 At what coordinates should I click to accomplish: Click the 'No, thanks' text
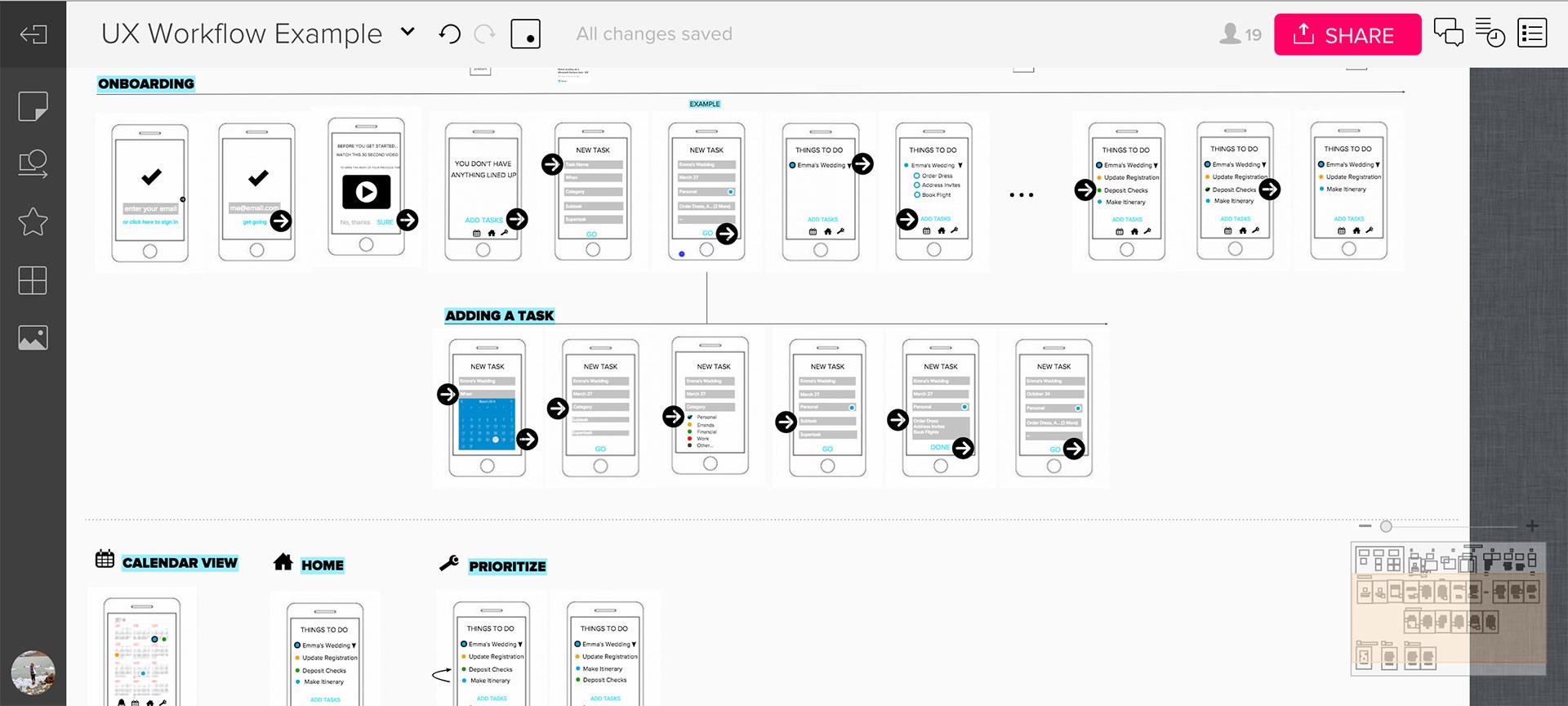tap(355, 222)
